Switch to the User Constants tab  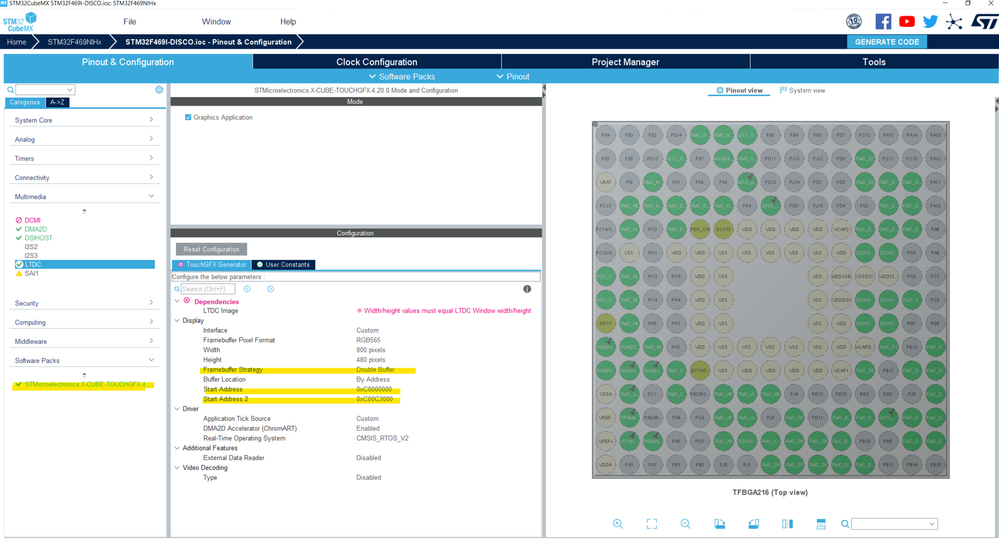pyautogui.click(x=284, y=264)
